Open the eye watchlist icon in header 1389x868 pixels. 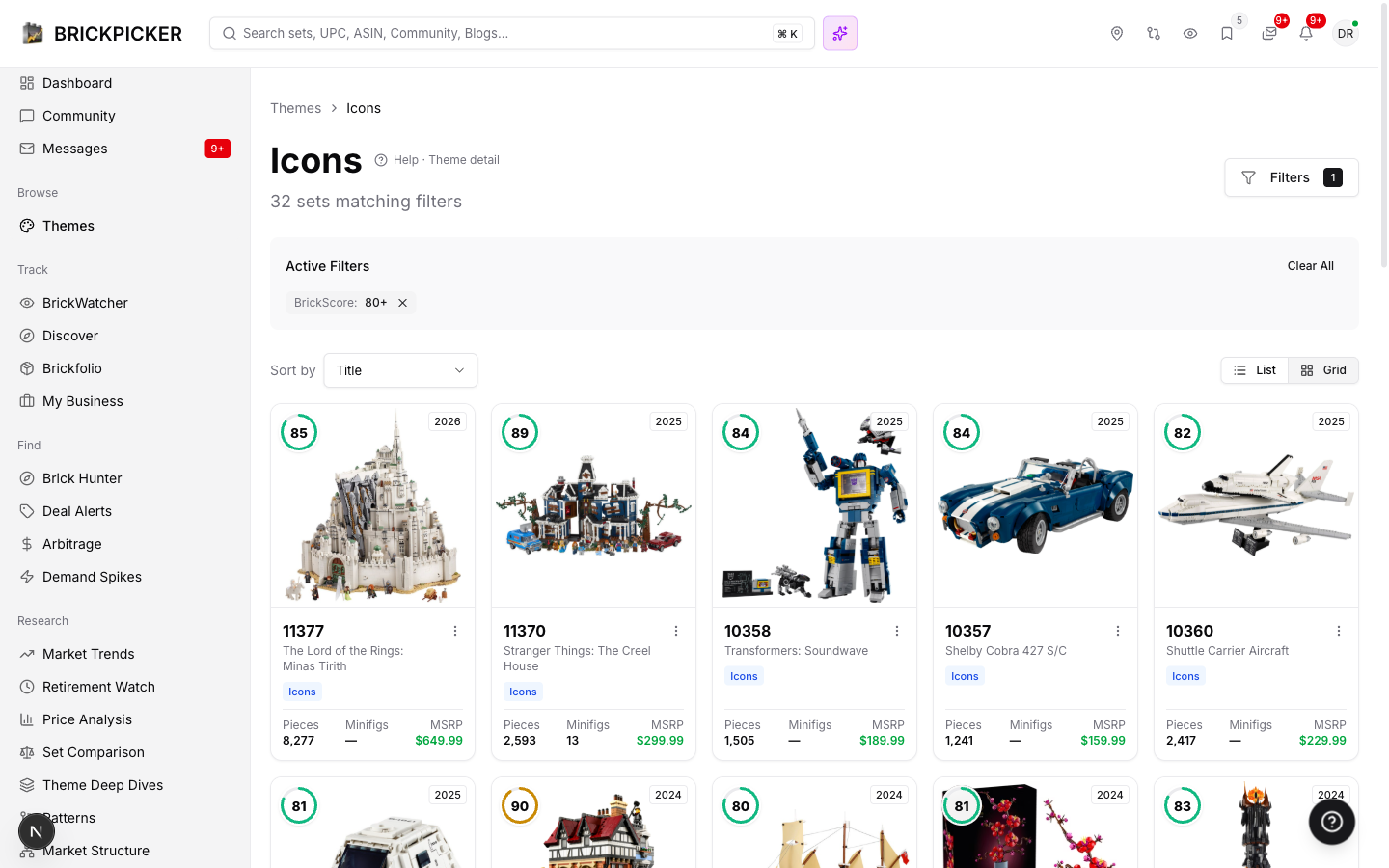coord(1190,34)
